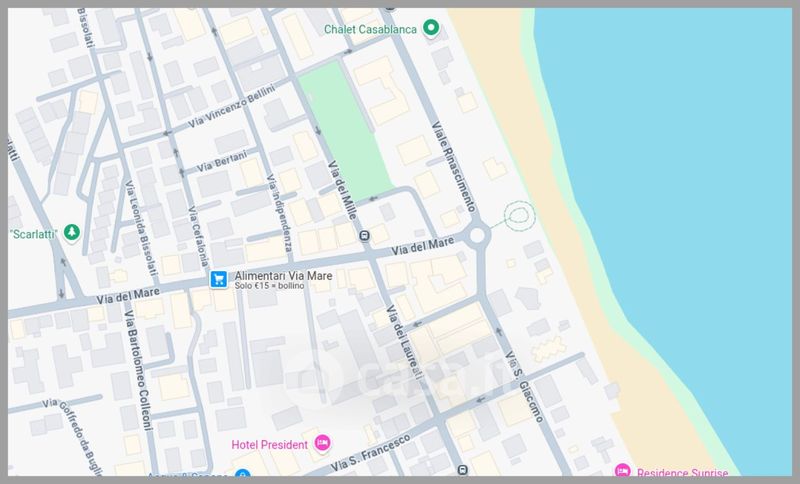Select the Chalet Casablanca place name
Screen dimensions: 800x484
click(x=369, y=29)
